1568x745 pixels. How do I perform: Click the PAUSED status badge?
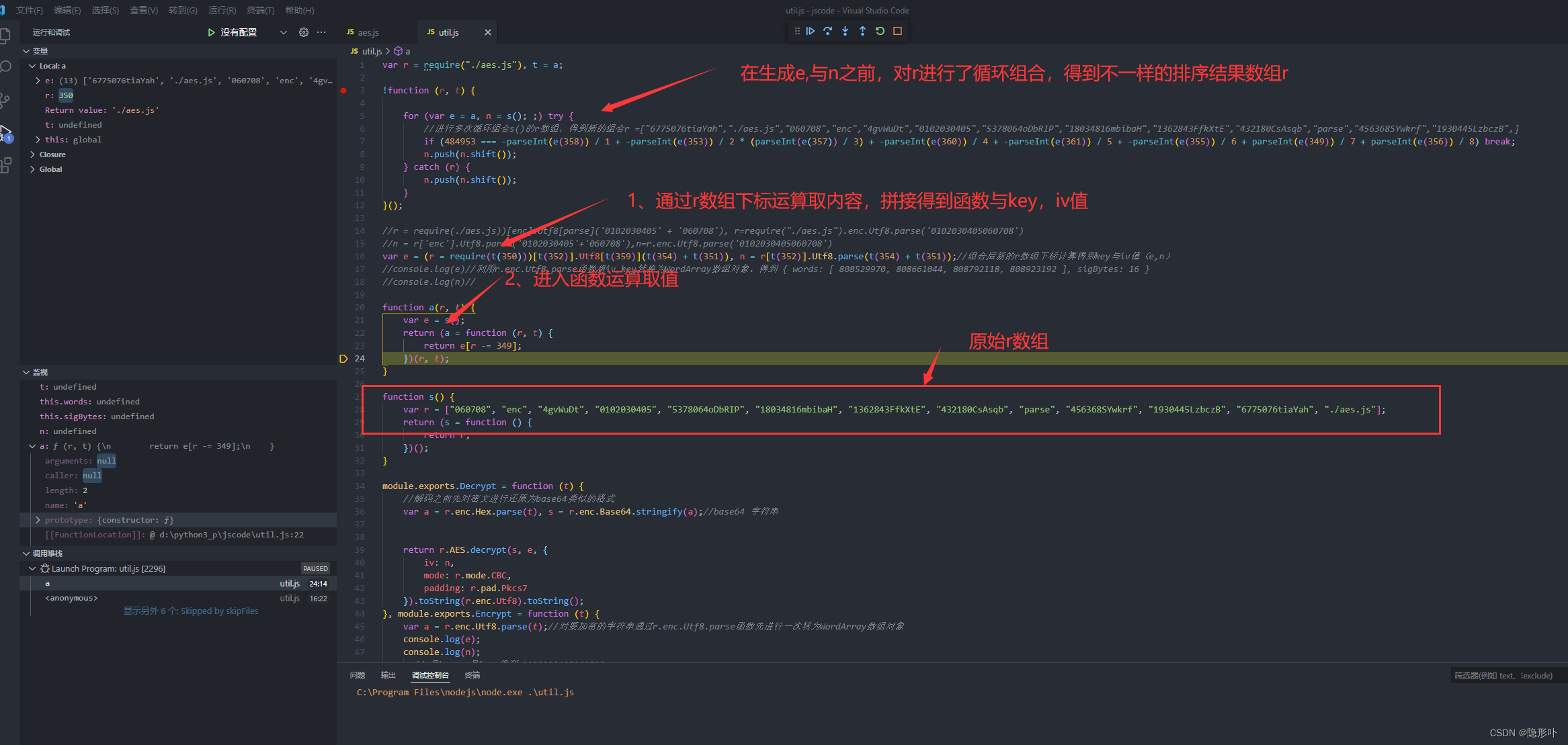tap(315, 568)
